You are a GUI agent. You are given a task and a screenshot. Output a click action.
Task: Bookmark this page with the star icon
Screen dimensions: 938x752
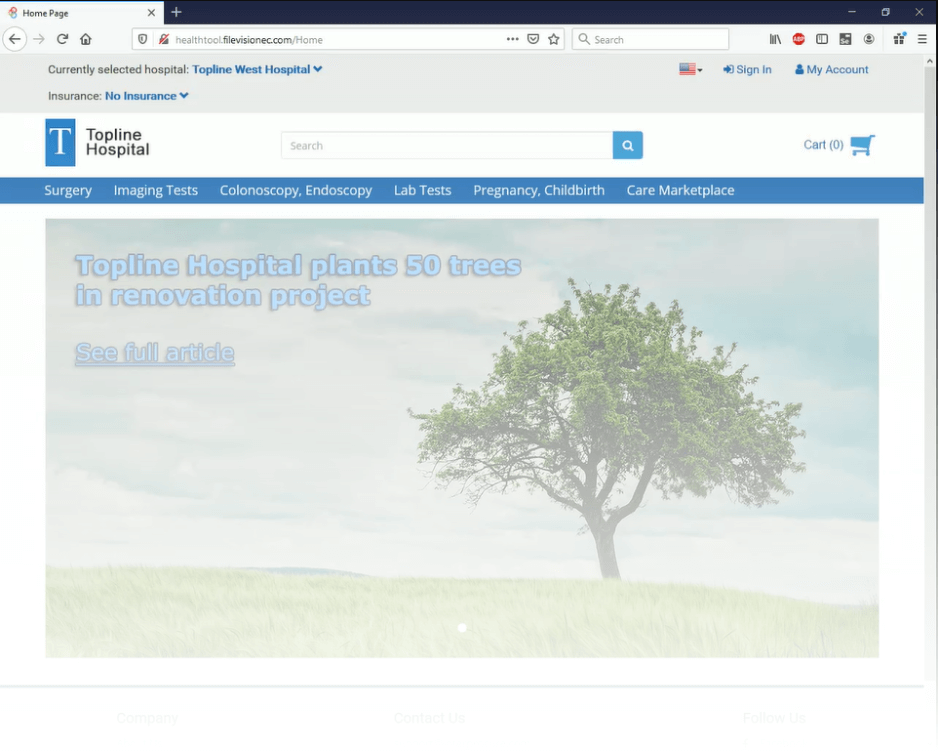[554, 39]
